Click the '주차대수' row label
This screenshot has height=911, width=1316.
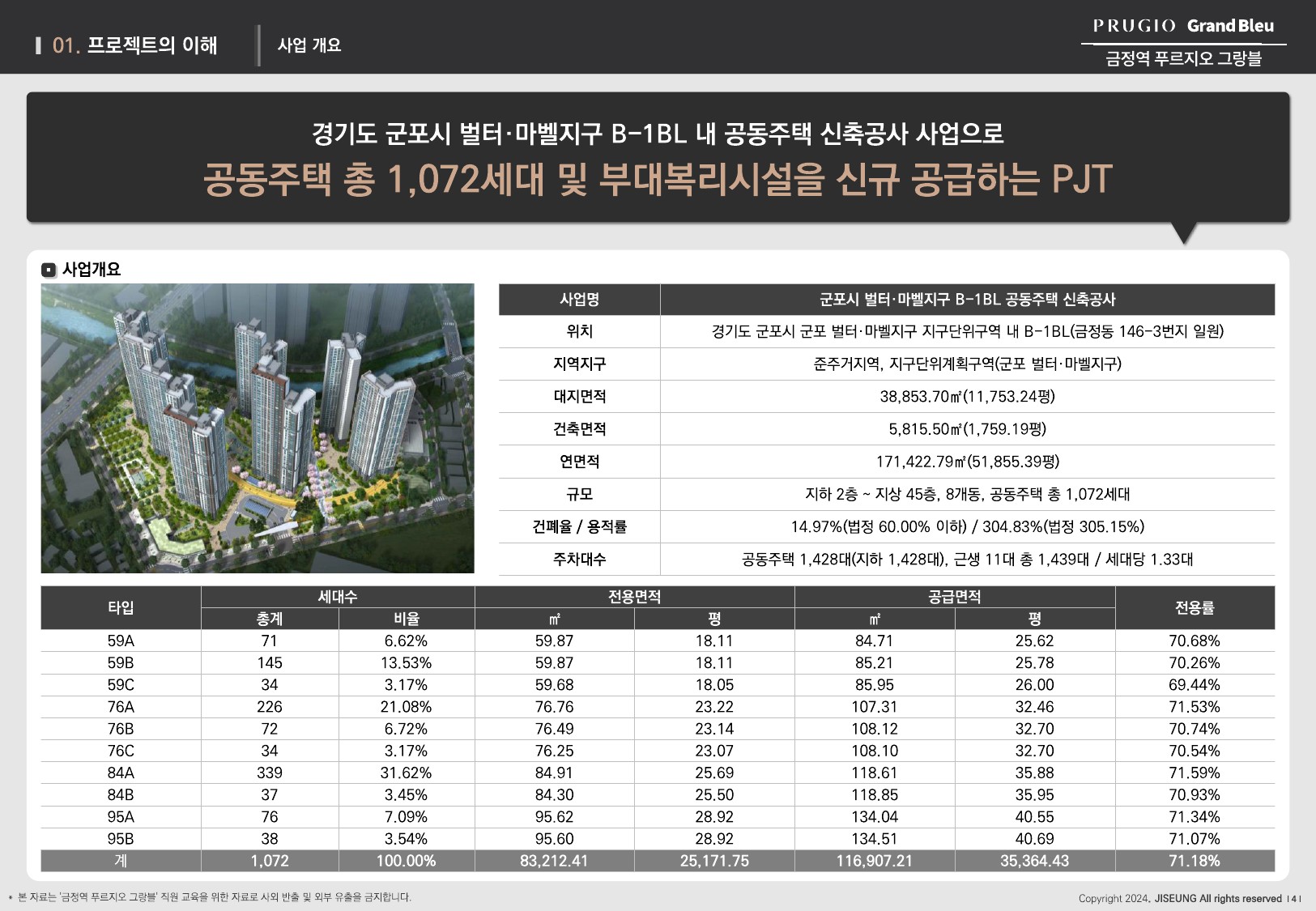(579, 559)
